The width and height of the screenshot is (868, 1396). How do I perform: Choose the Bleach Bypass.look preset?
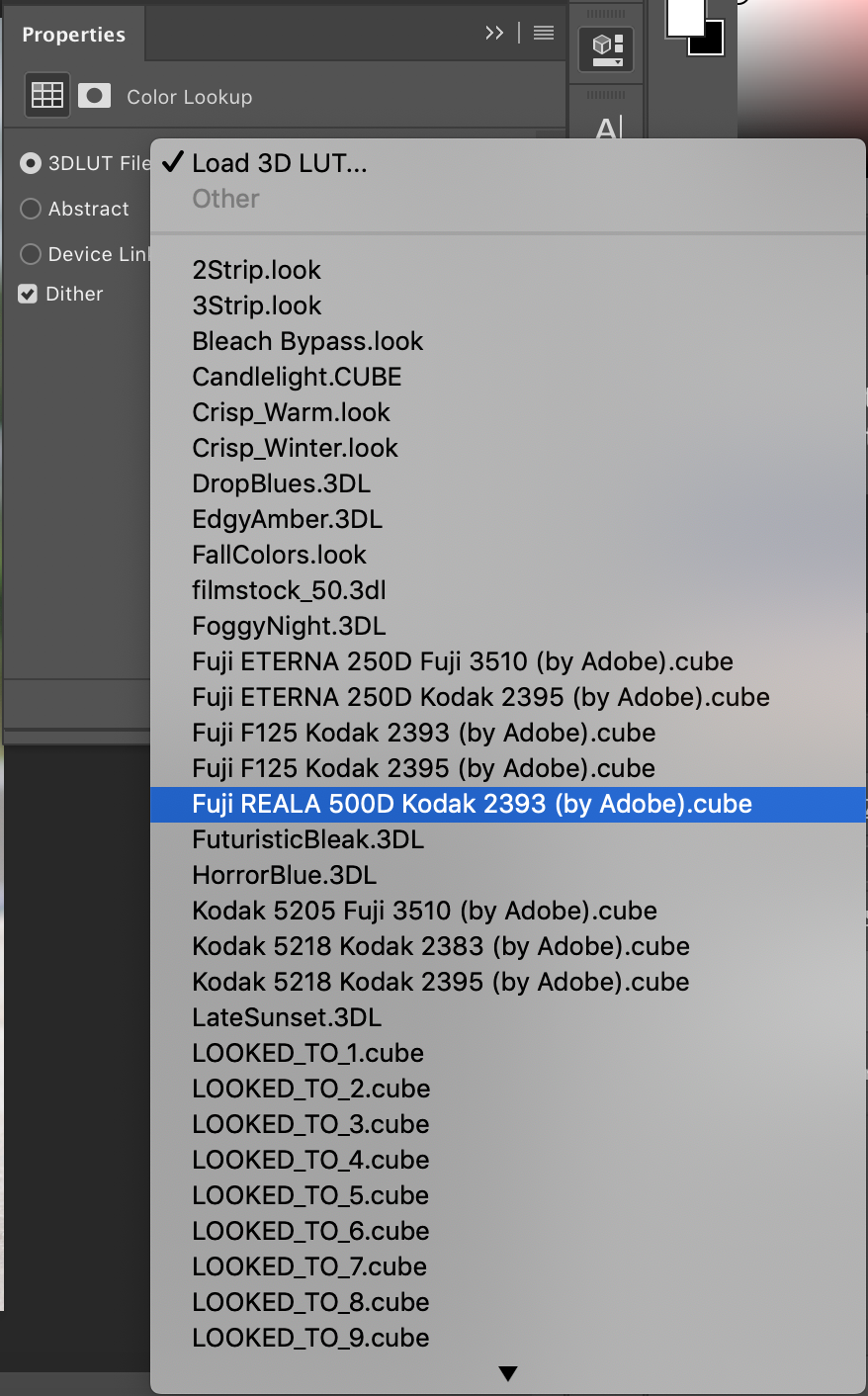307,341
